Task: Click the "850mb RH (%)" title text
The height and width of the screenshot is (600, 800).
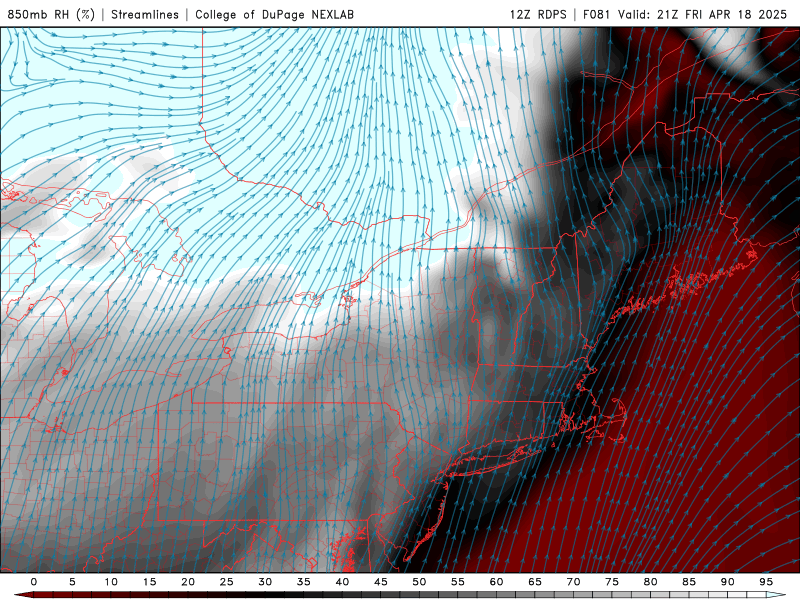Action: [x=51, y=14]
